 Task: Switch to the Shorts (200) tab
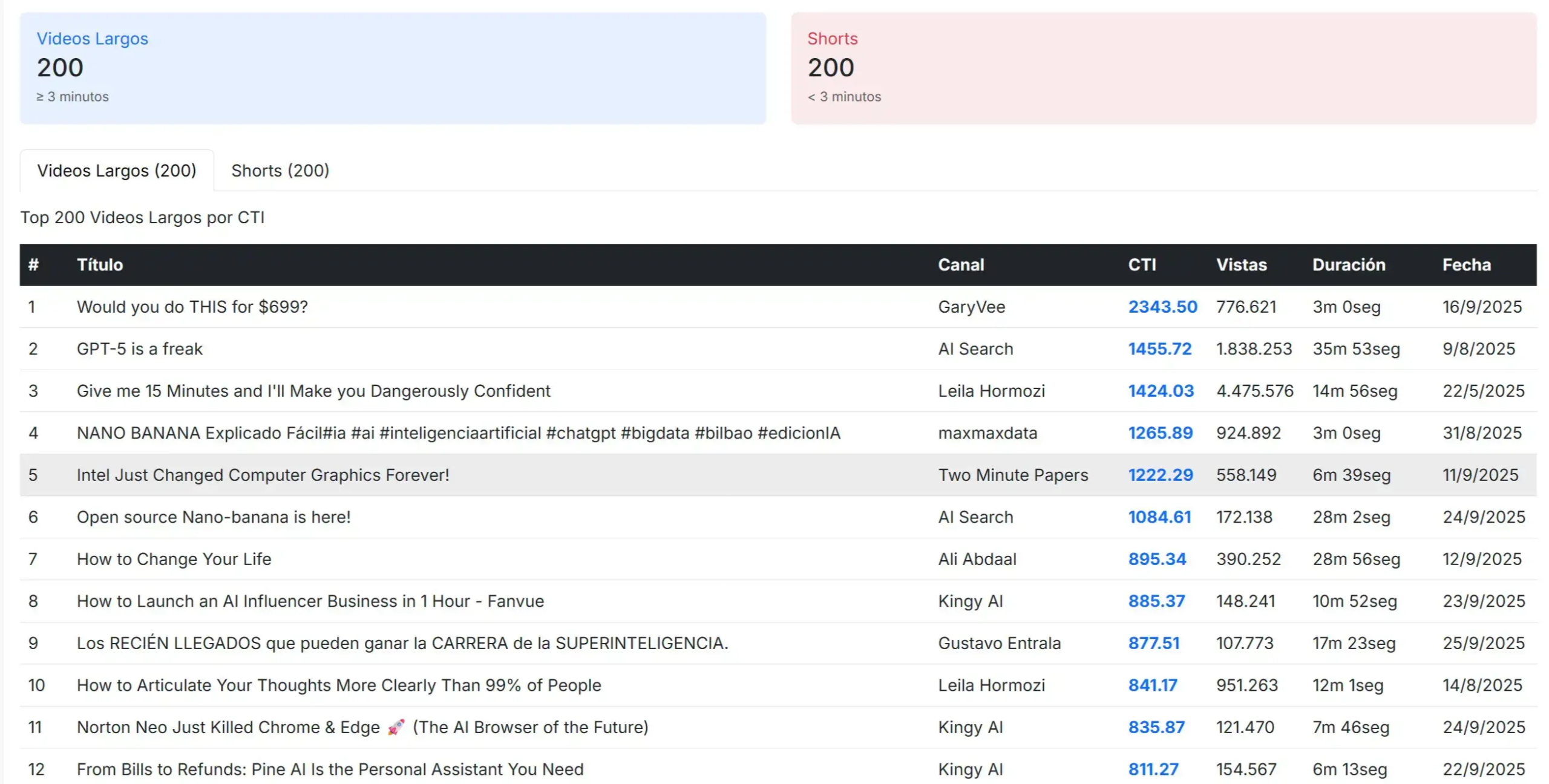point(280,171)
